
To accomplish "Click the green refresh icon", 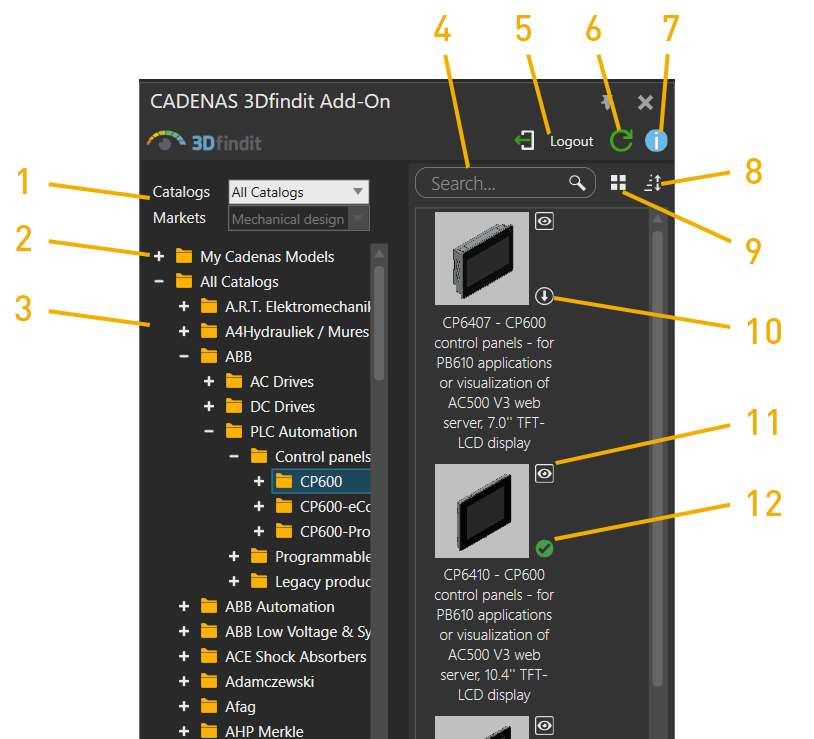I will coord(621,141).
